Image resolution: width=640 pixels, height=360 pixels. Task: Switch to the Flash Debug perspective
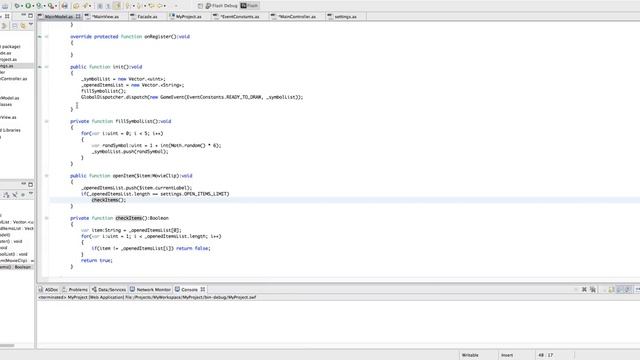(221, 6)
